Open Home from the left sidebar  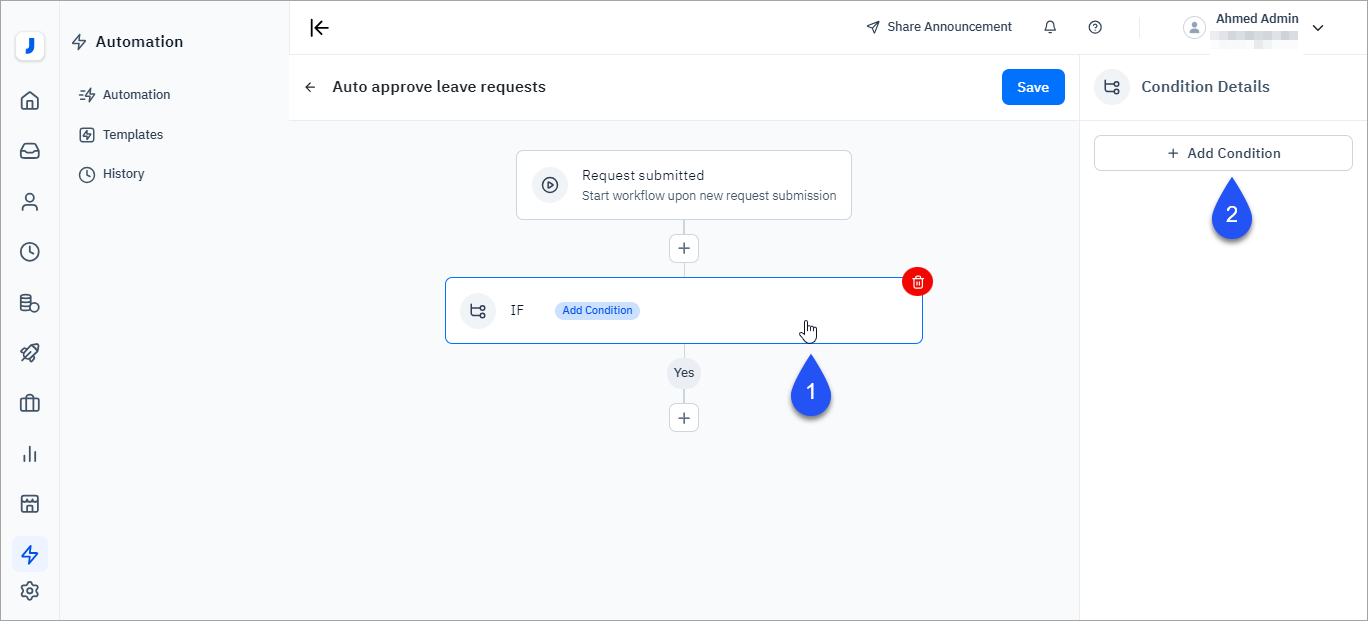(30, 100)
